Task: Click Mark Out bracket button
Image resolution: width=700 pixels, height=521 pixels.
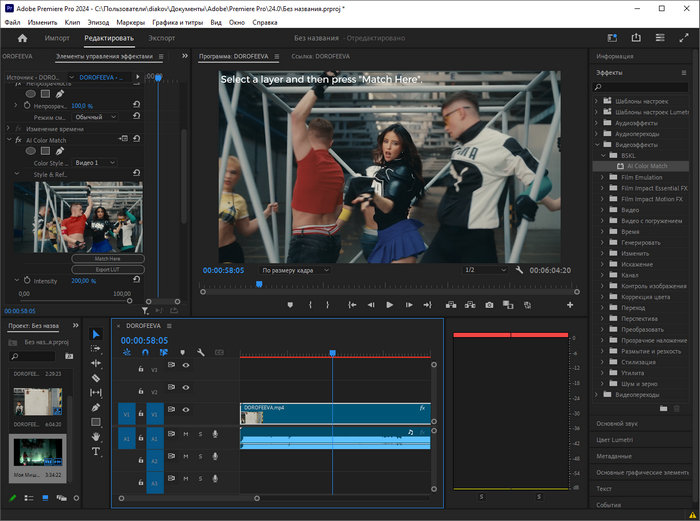Action: tap(327, 305)
